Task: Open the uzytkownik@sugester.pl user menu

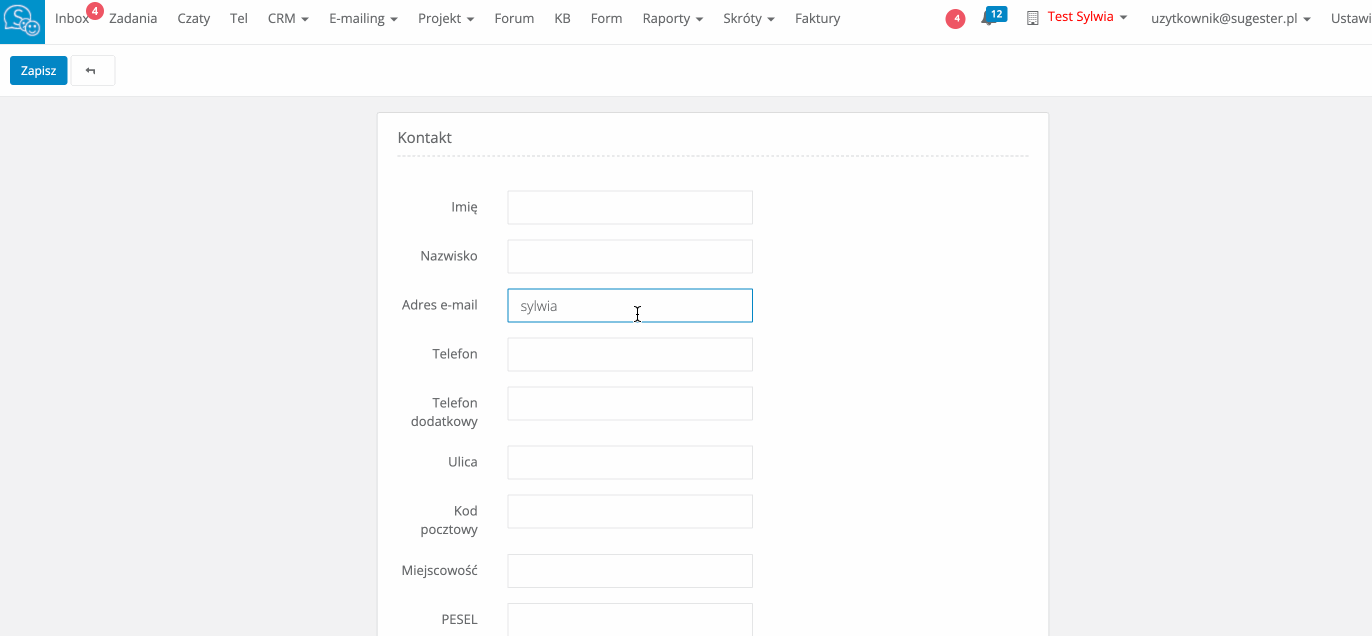Action: click(x=1230, y=19)
